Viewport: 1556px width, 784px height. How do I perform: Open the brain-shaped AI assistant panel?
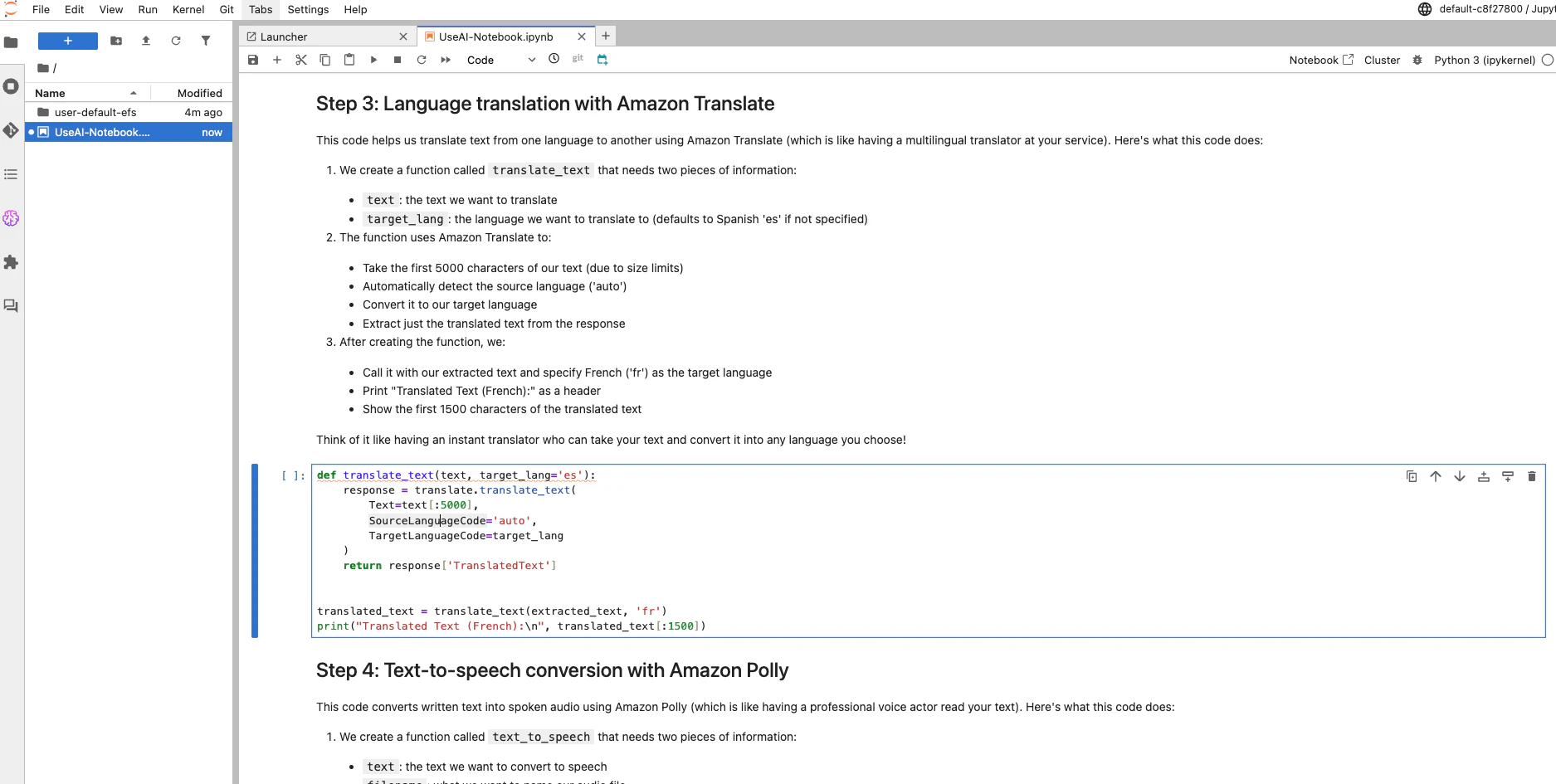pyautogui.click(x=11, y=218)
